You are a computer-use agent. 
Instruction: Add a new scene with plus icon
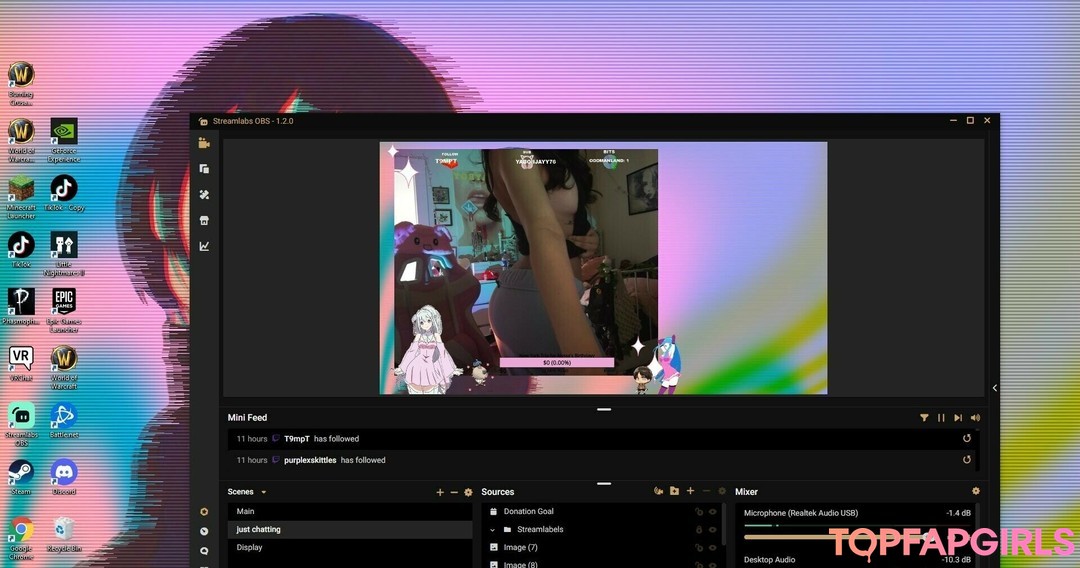point(440,492)
